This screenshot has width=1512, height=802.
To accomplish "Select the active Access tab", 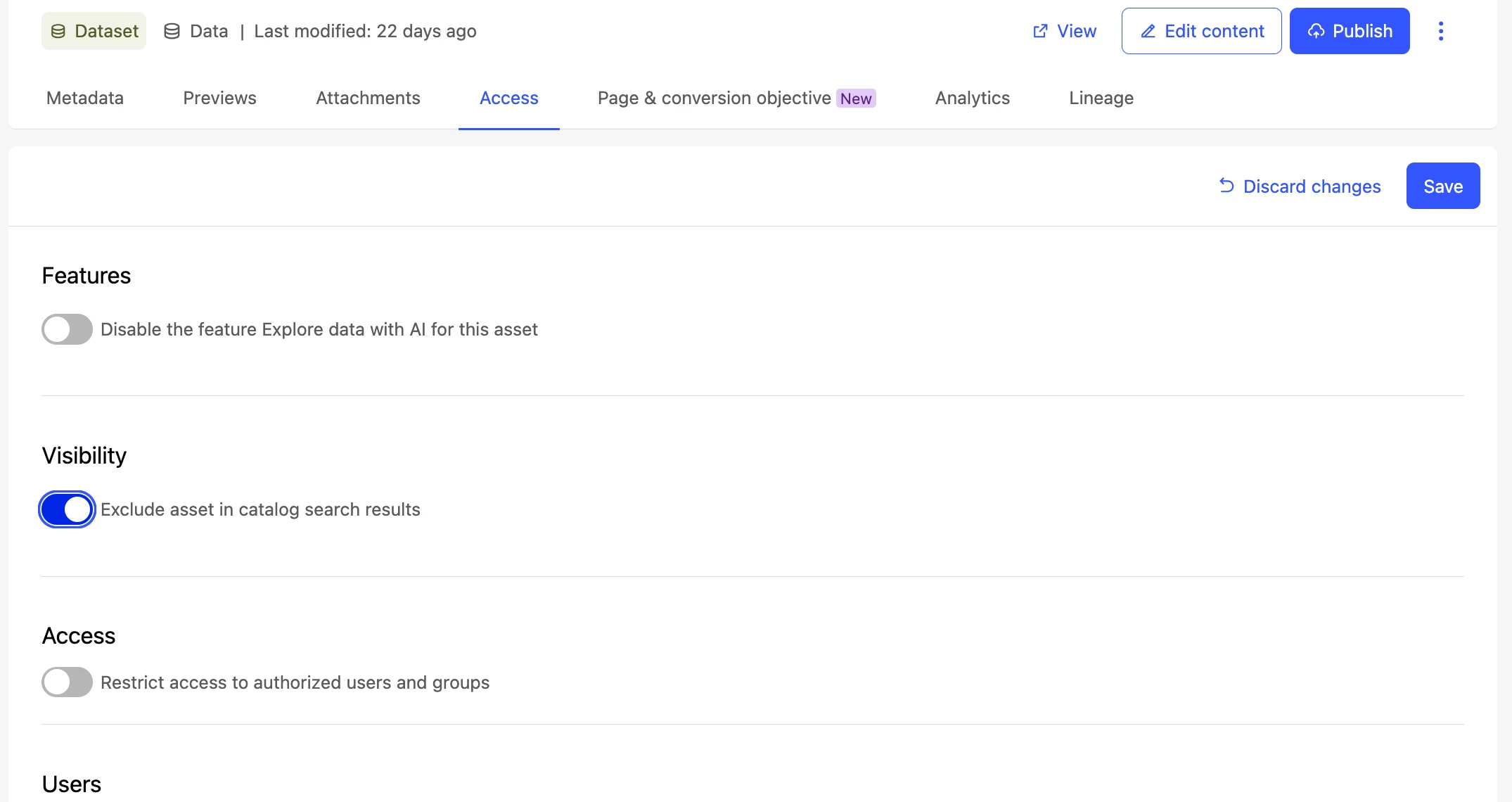I will 508,98.
